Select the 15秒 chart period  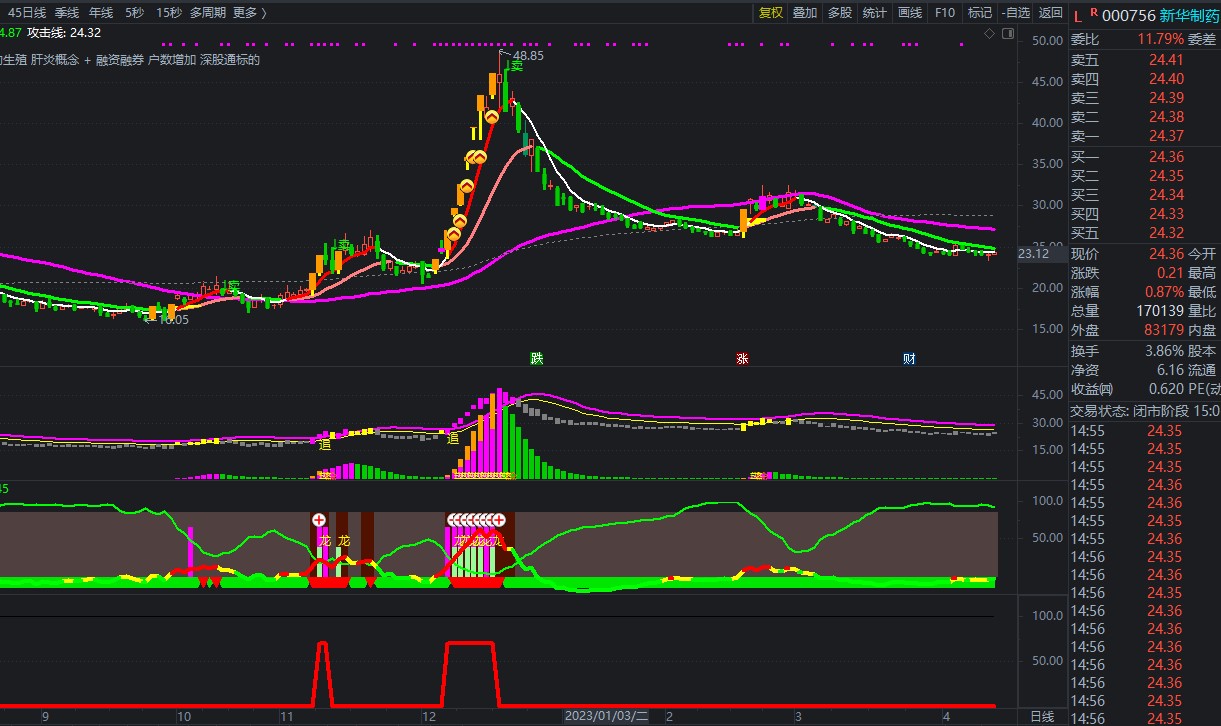(169, 13)
